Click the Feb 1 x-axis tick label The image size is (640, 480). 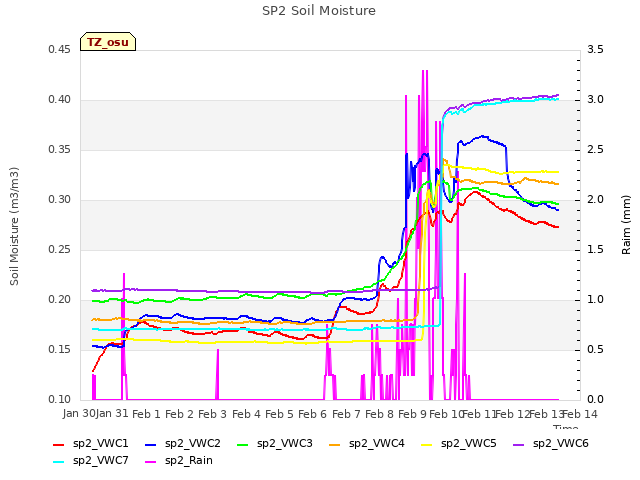(x=147, y=414)
